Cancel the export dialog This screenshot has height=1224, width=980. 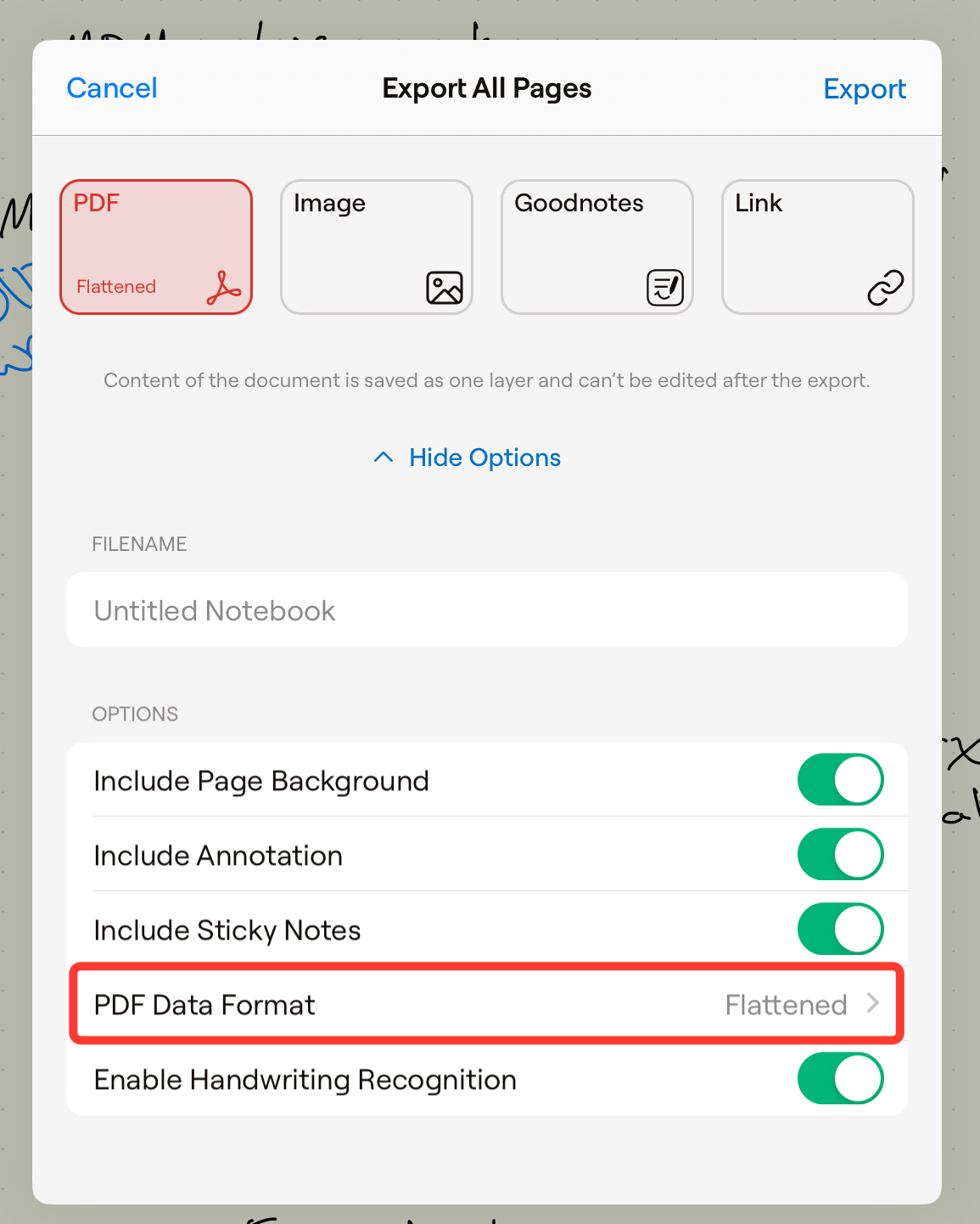[x=112, y=88]
